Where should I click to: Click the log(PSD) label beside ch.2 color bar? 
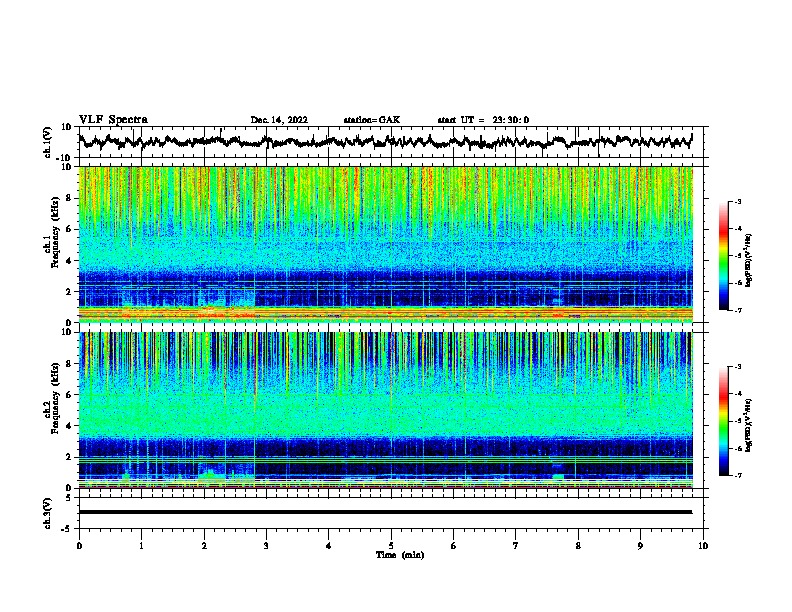(748, 425)
